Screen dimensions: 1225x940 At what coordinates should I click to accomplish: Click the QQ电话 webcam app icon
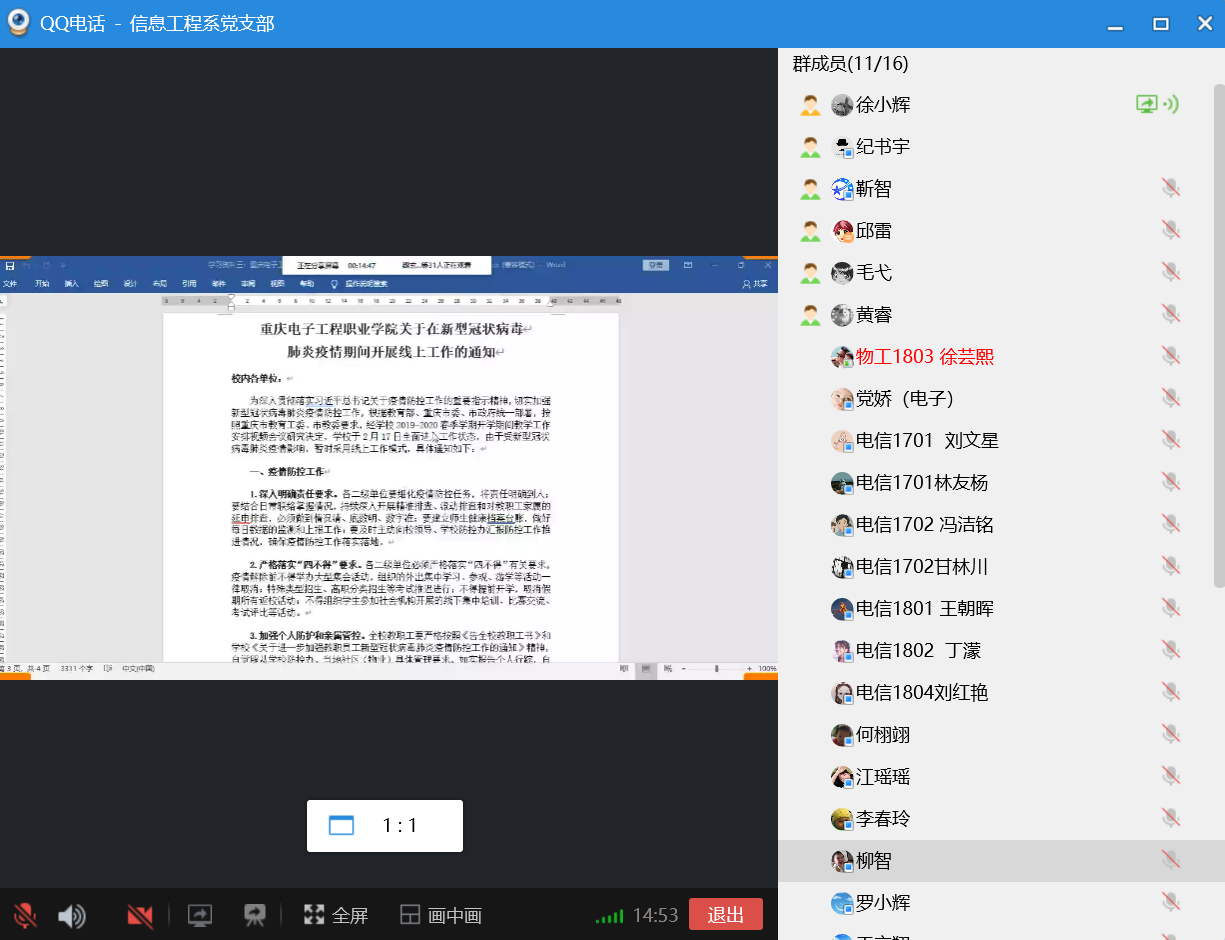point(18,23)
